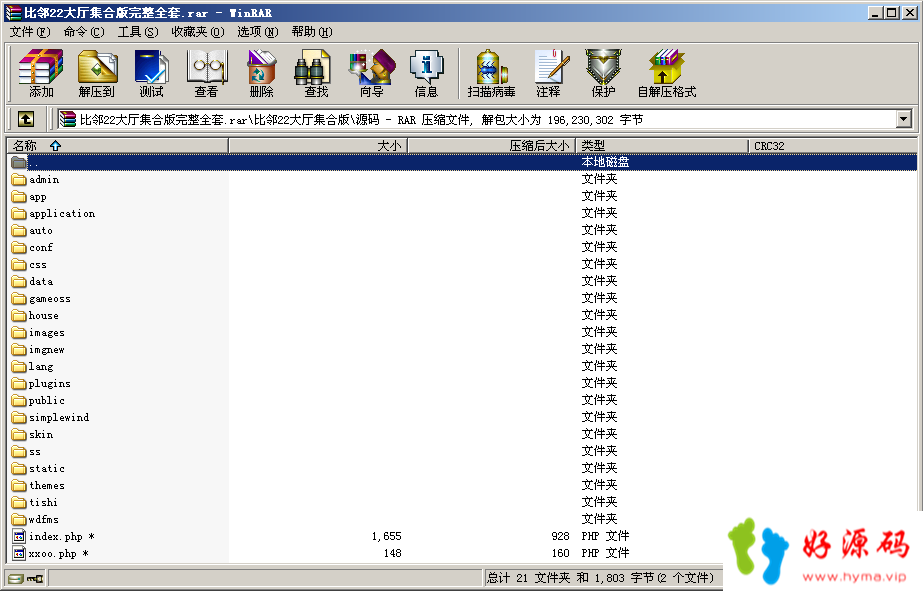Open the Favorites (收藏夹) menu
This screenshot has width=923, height=591.
198,32
